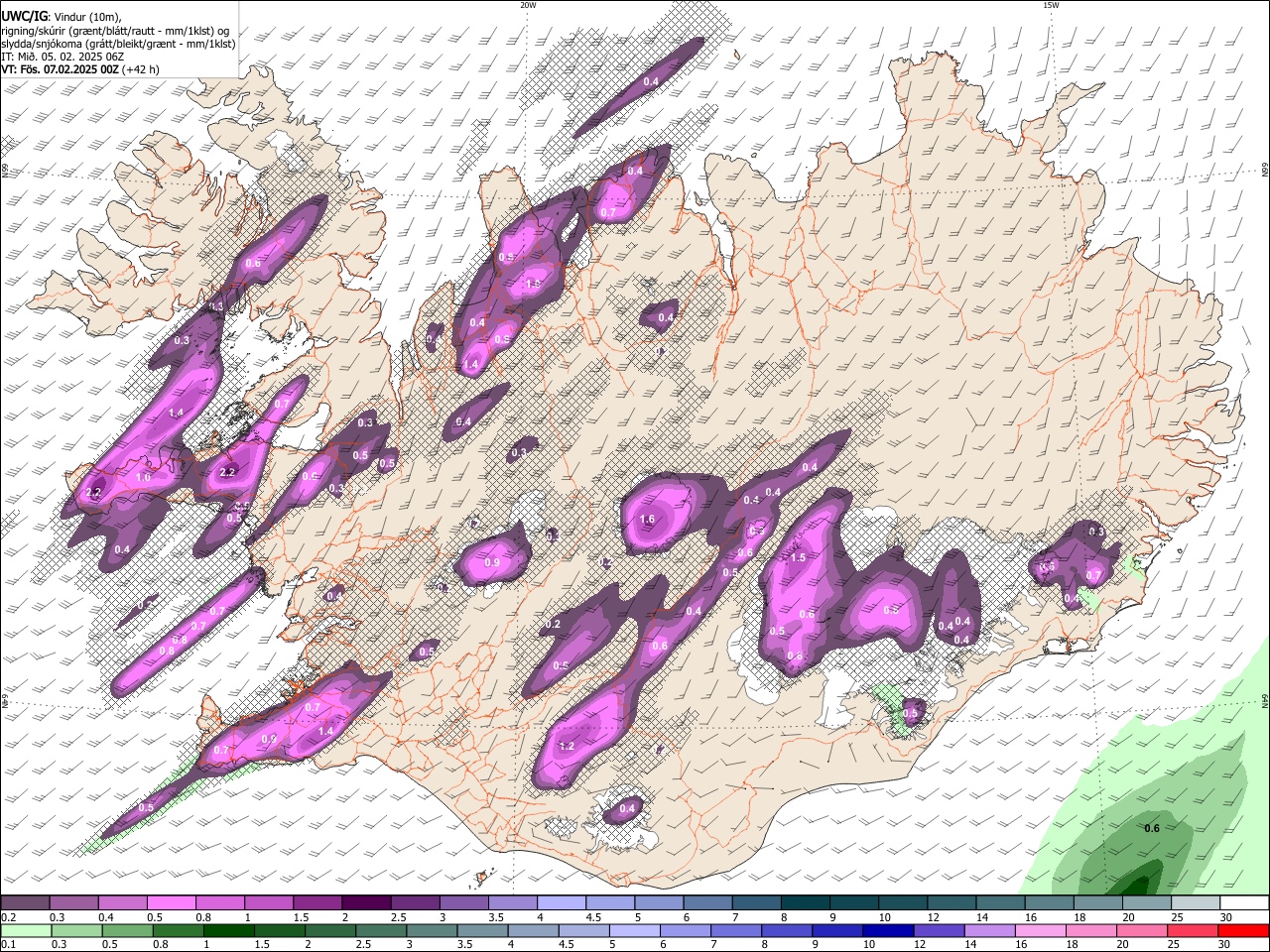Viewport: 1270px width, 952px height.
Task: Pick the snow legend swatch between 0.3 and 0.4
Action: pos(73,903)
